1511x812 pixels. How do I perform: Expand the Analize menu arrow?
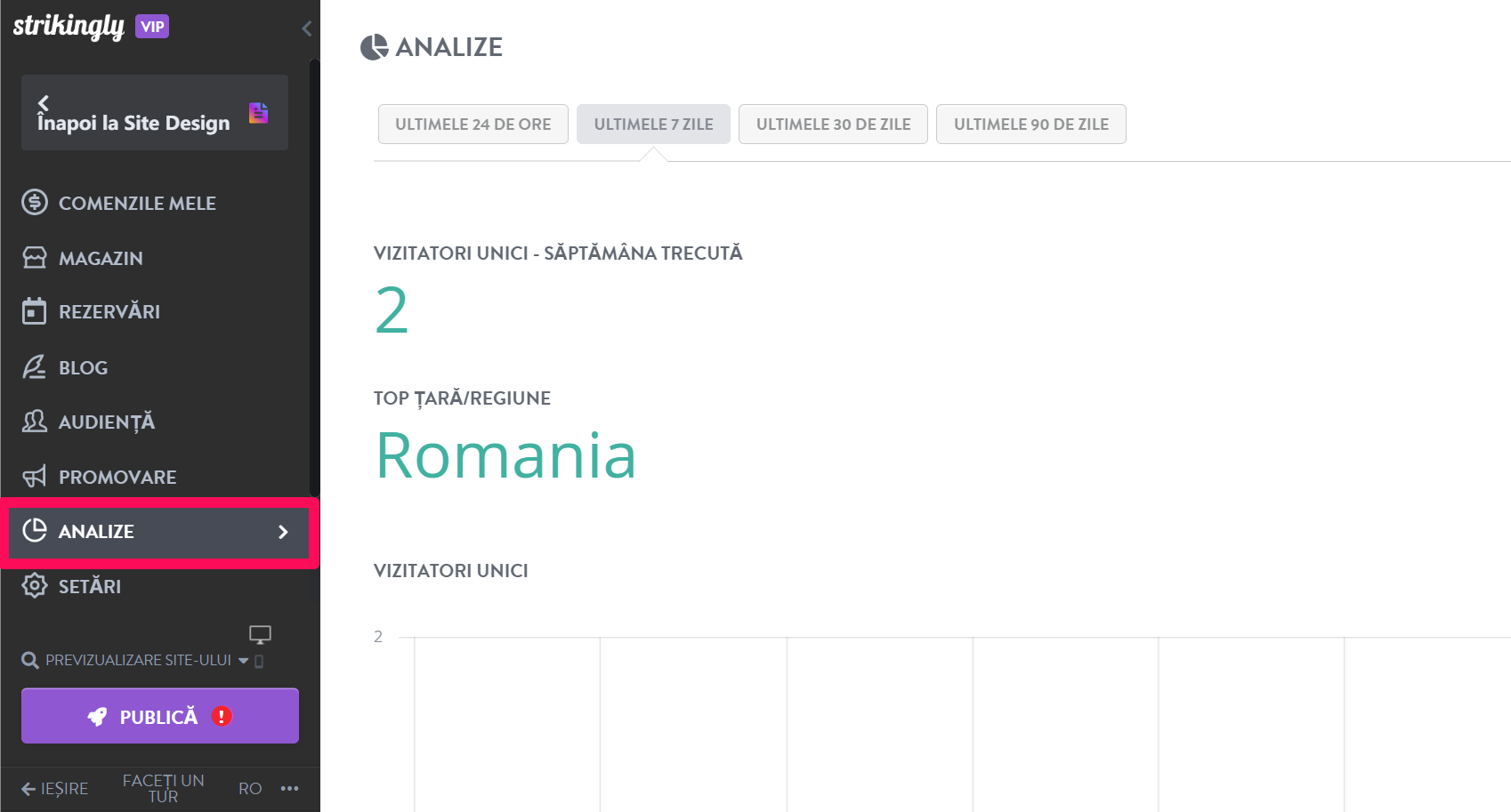[283, 532]
